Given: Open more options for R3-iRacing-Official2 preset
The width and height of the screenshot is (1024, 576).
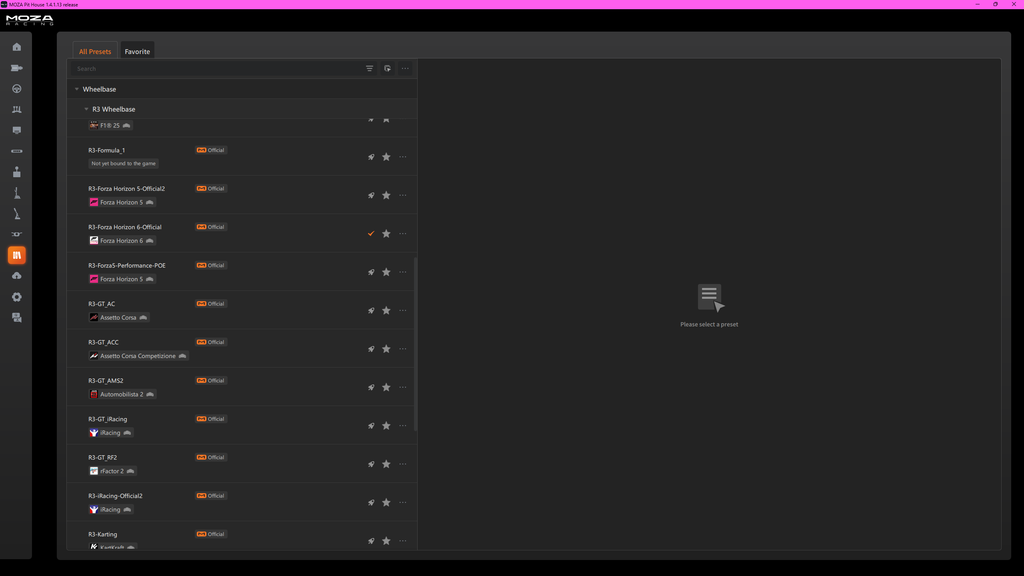Looking at the screenshot, I should tap(403, 503).
